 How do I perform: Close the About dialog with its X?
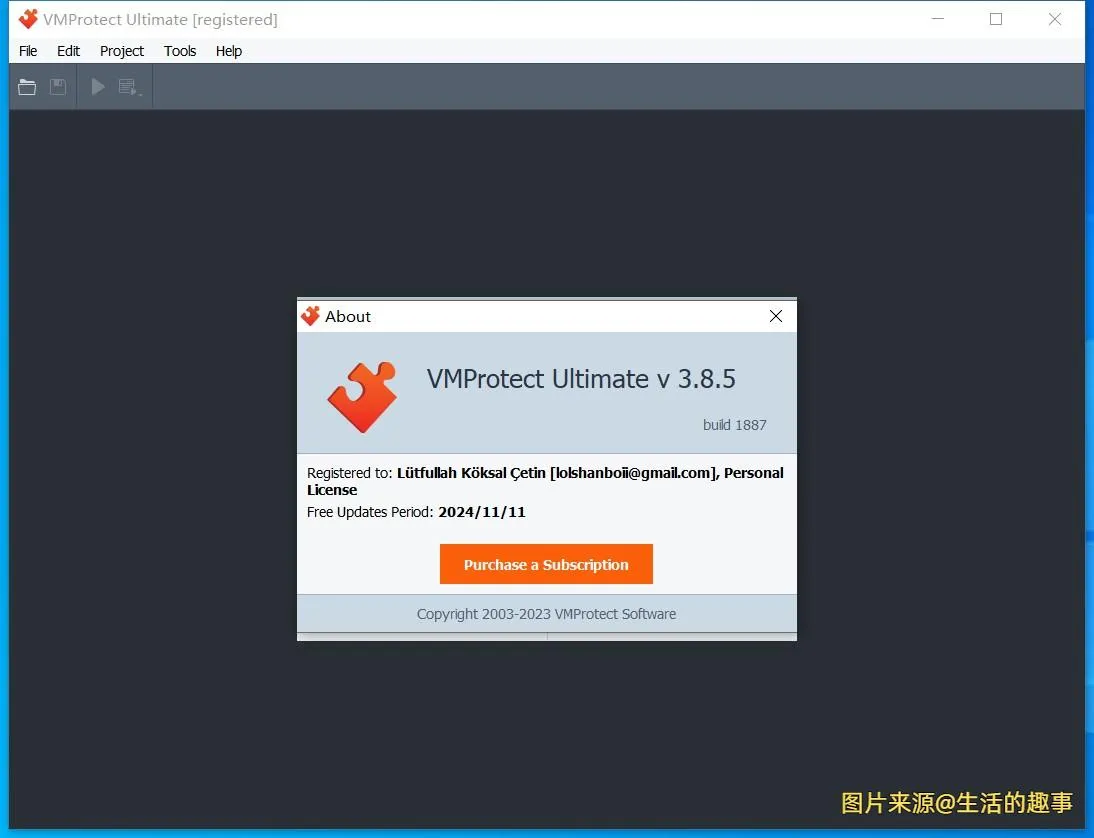[776, 315]
